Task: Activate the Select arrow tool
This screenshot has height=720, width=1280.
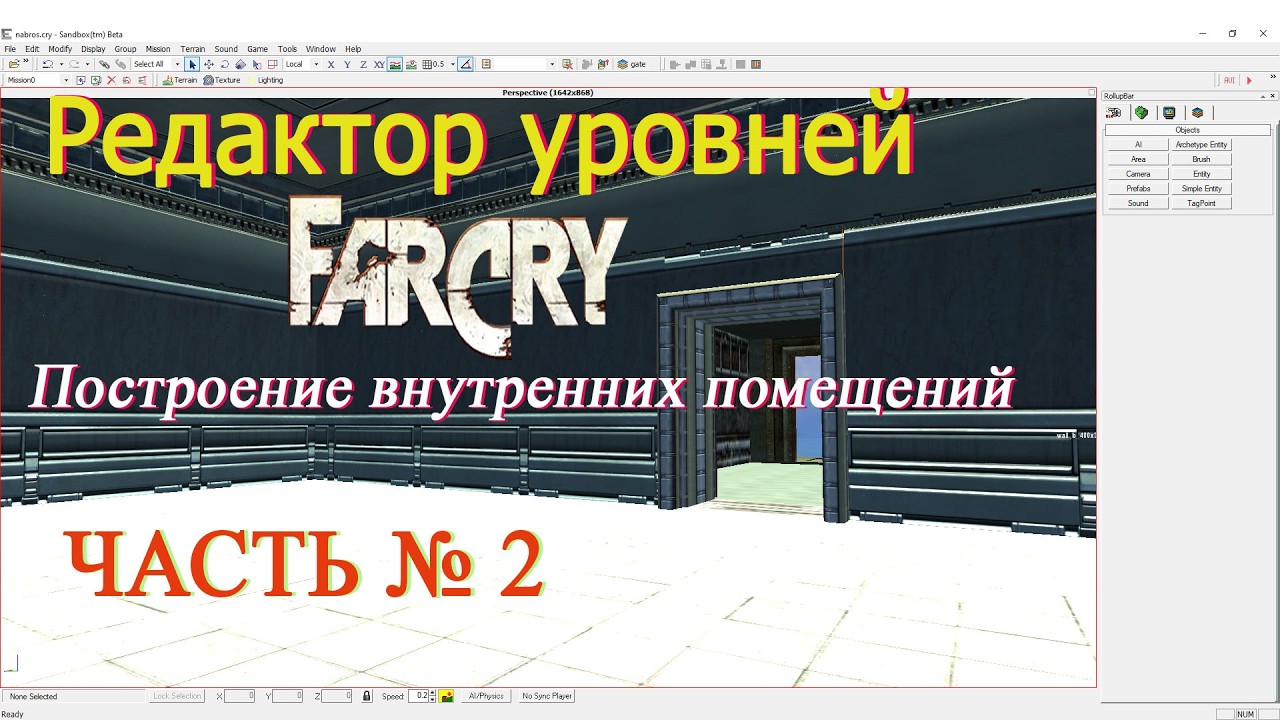Action: pyautogui.click(x=193, y=64)
